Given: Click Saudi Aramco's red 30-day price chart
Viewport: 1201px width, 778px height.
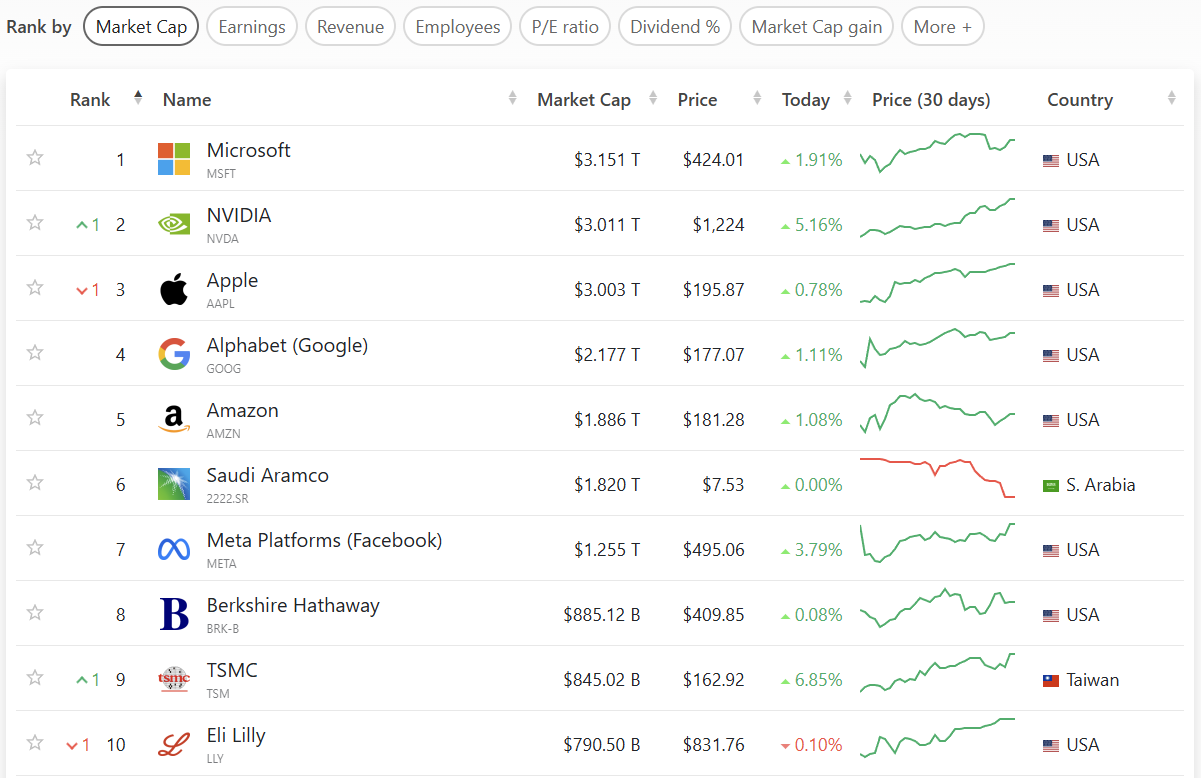Looking at the screenshot, I should [x=937, y=477].
